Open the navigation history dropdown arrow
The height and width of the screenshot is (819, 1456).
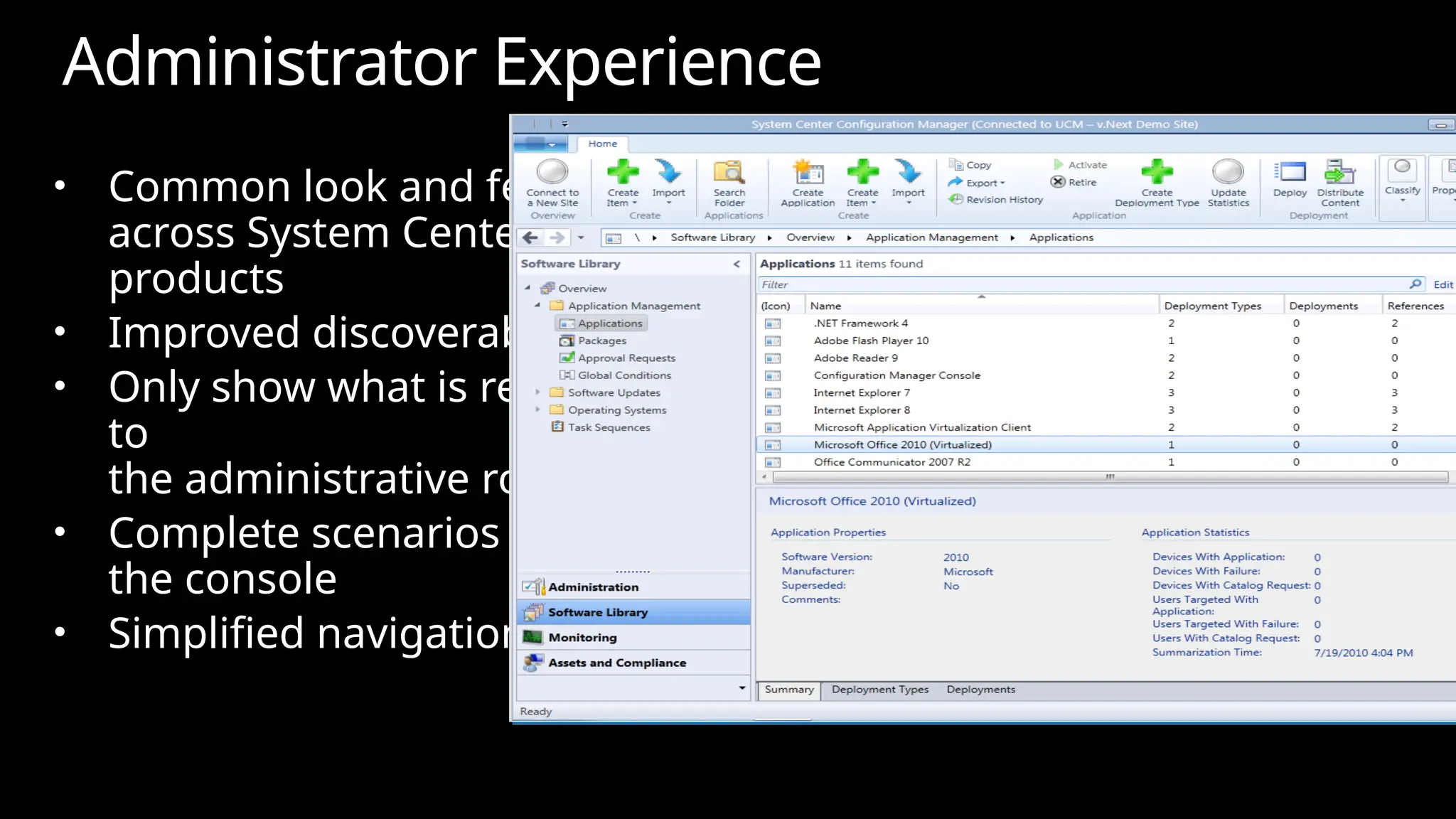pyautogui.click(x=581, y=237)
